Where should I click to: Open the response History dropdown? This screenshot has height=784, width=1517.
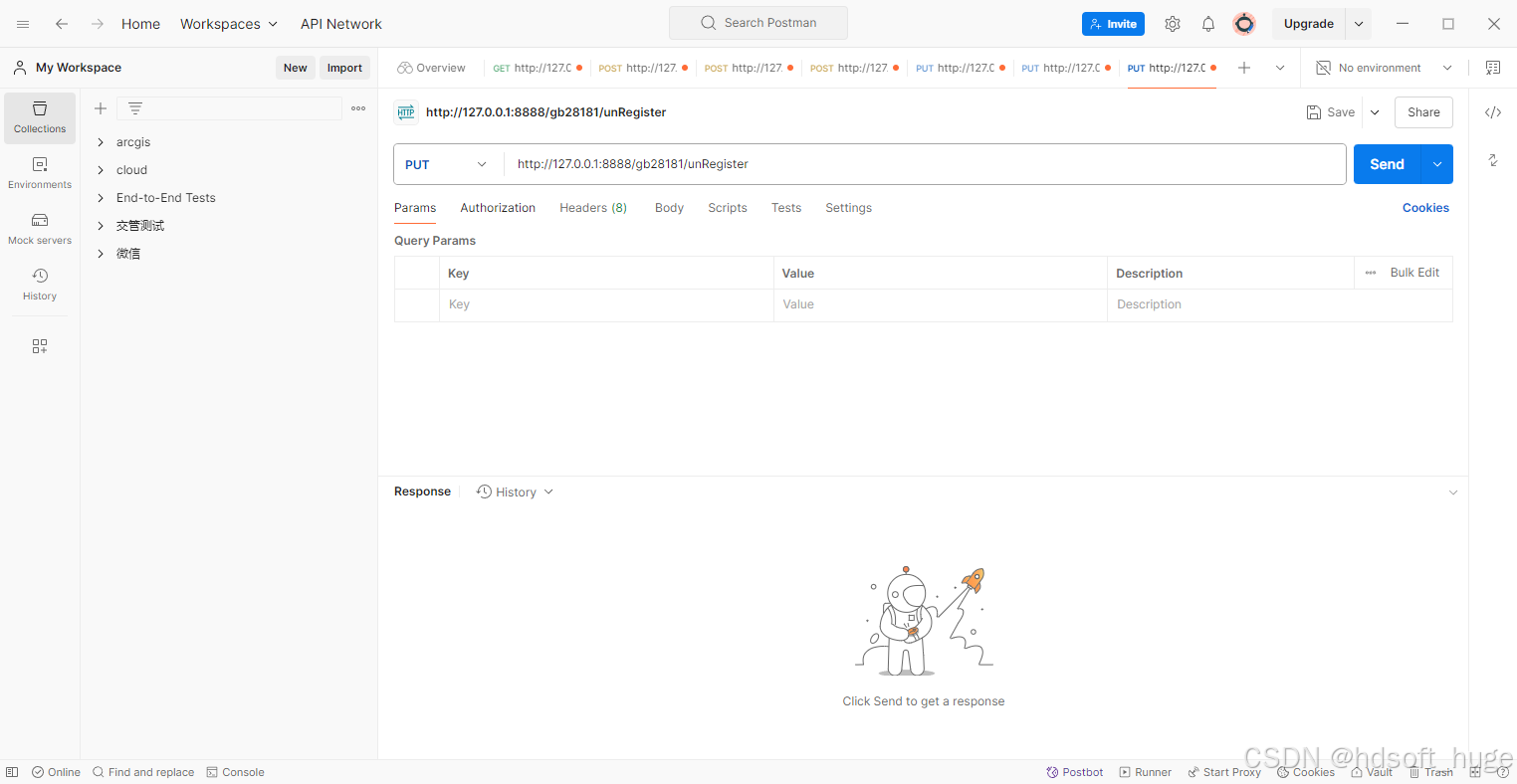tap(515, 491)
